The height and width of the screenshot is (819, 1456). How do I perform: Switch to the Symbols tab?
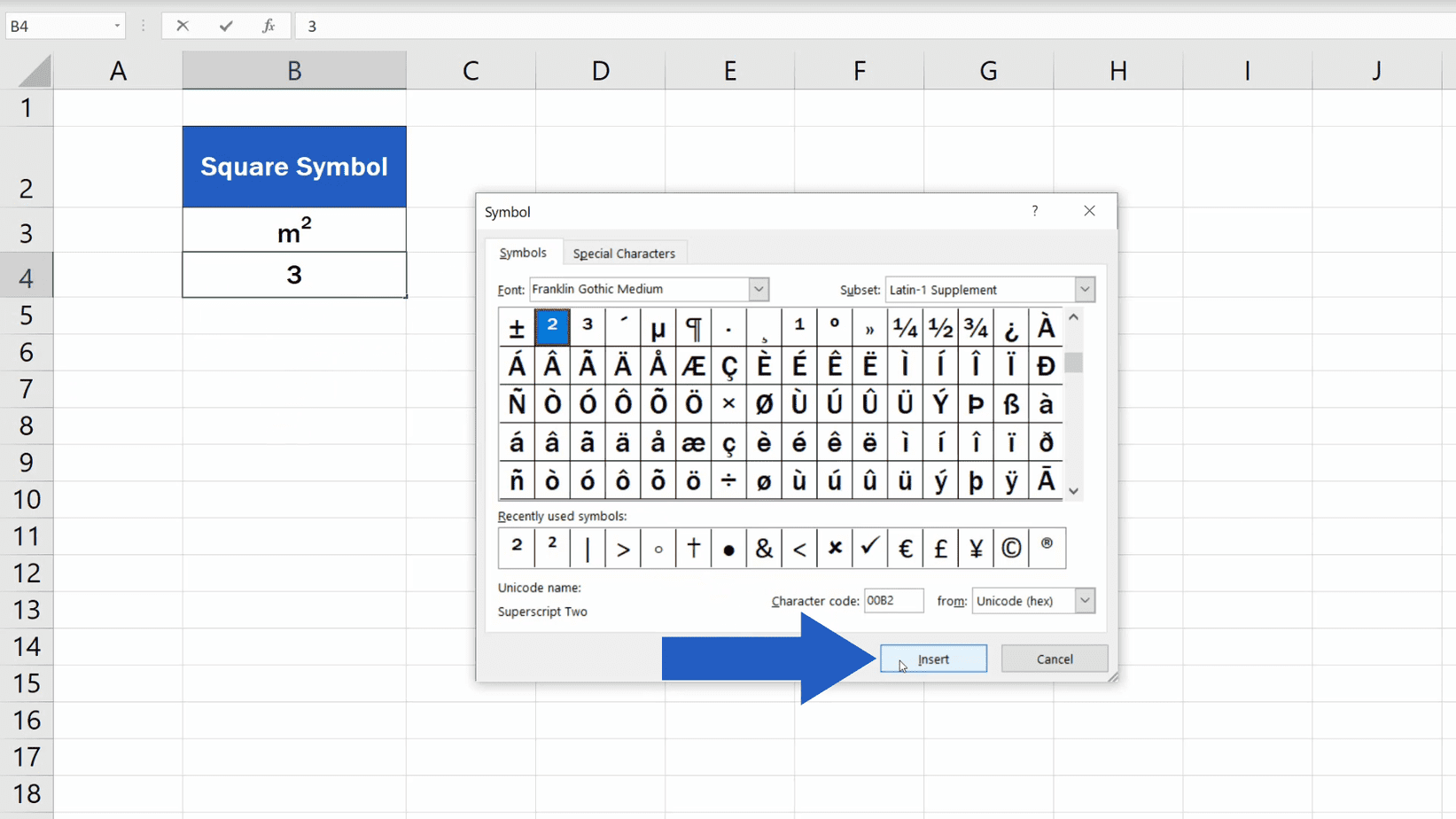pyautogui.click(x=523, y=253)
